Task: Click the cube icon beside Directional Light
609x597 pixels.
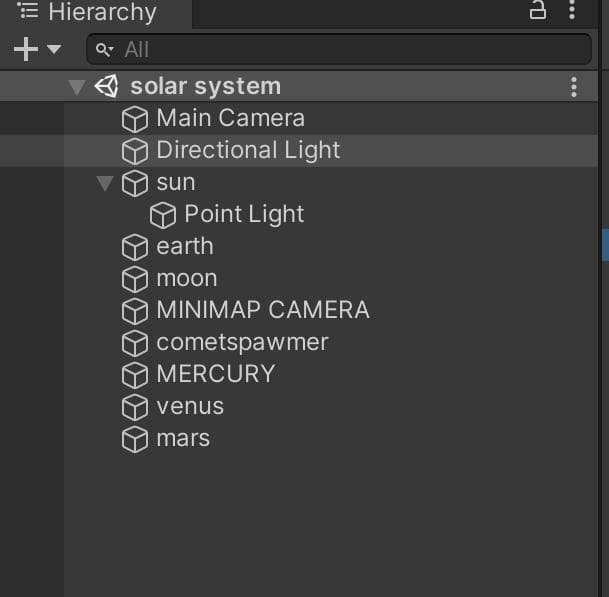Action: [x=135, y=151]
